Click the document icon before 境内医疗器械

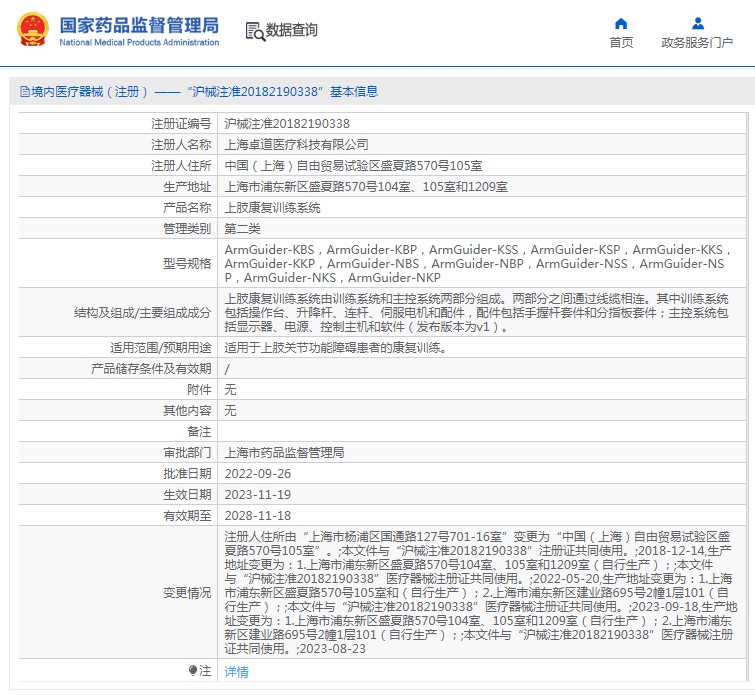click(25, 92)
